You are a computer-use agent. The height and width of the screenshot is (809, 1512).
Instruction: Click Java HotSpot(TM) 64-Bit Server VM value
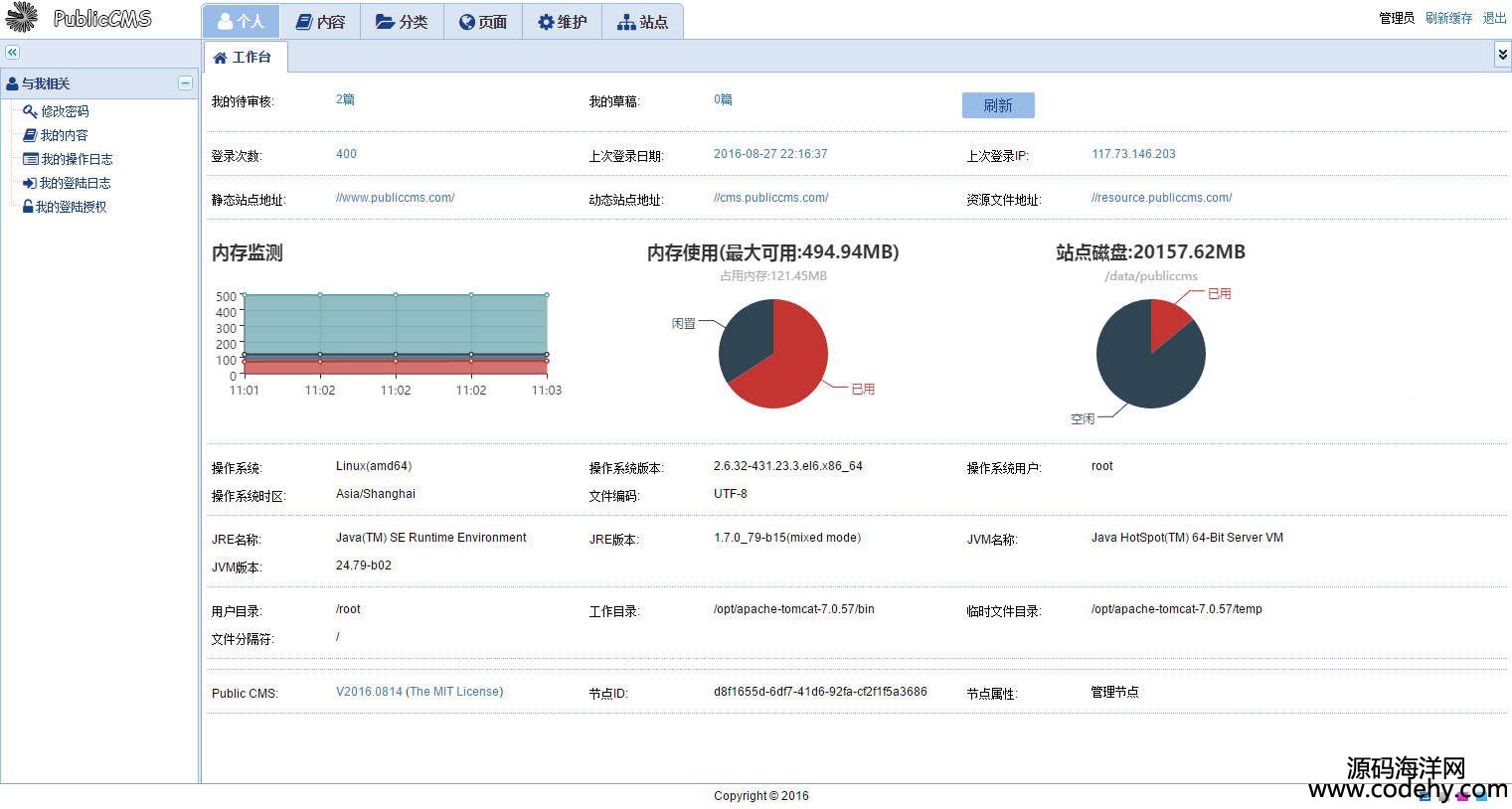coord(1187,538)
